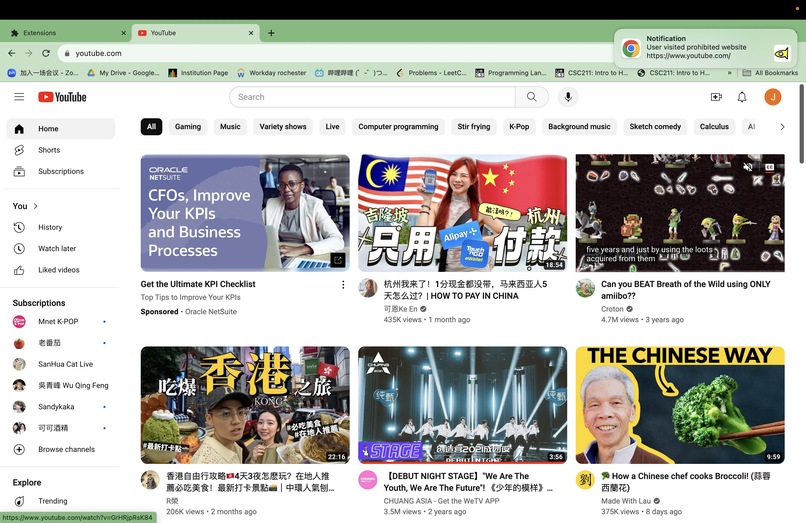Viewport: 806px width, 523px height.
Task: Show more bookmarks with the double chevron
Action: (729, 73)
